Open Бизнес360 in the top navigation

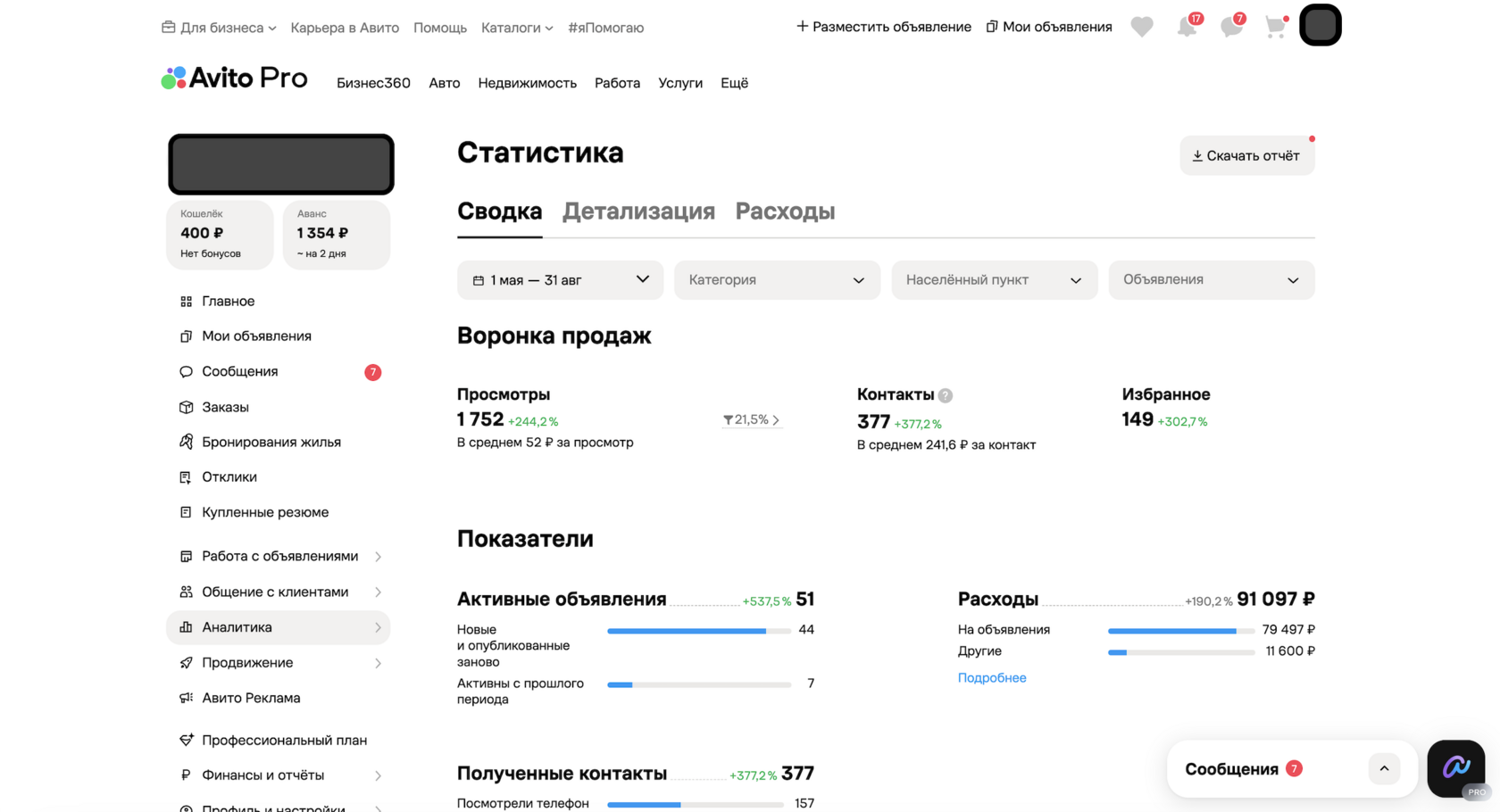click(373, 83)
